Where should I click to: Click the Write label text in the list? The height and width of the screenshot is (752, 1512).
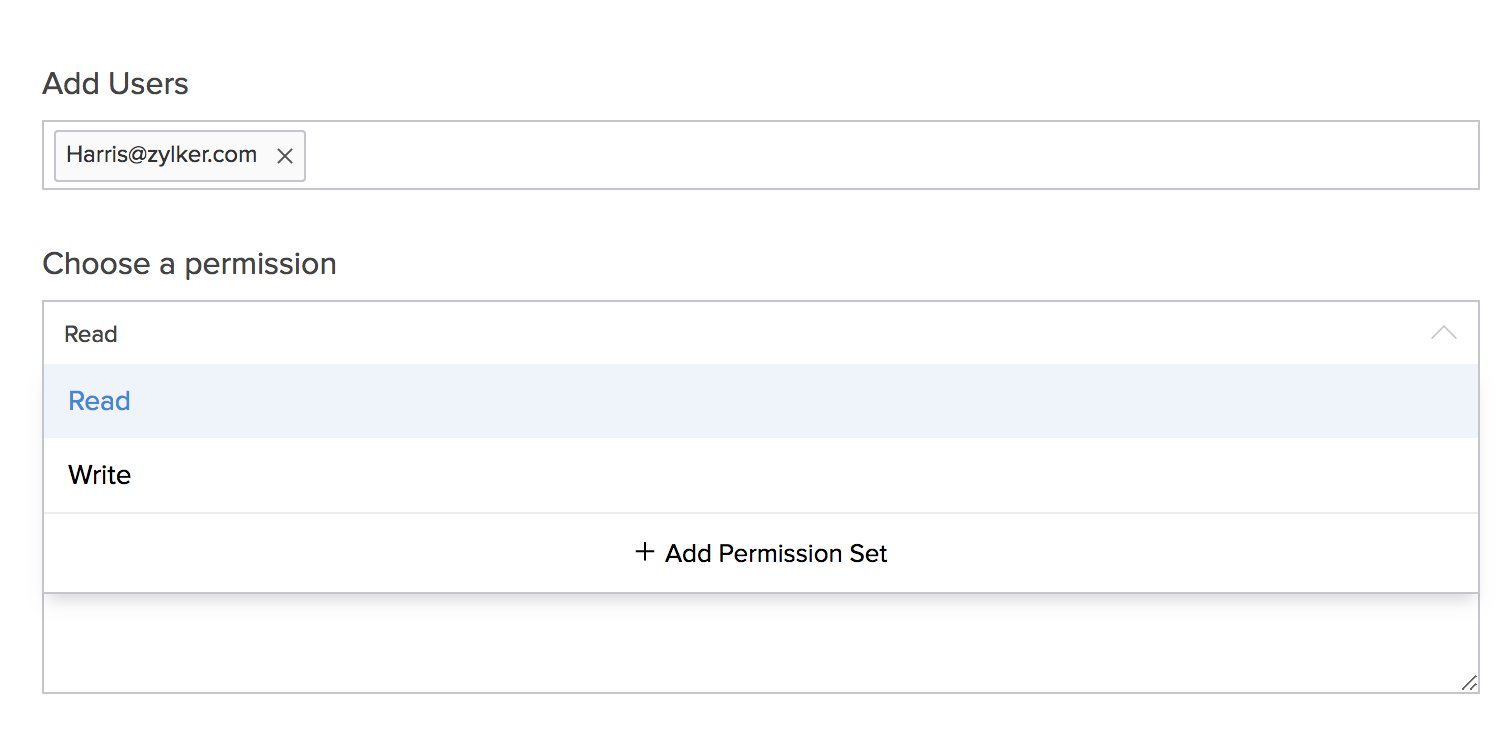coord(99,475)
